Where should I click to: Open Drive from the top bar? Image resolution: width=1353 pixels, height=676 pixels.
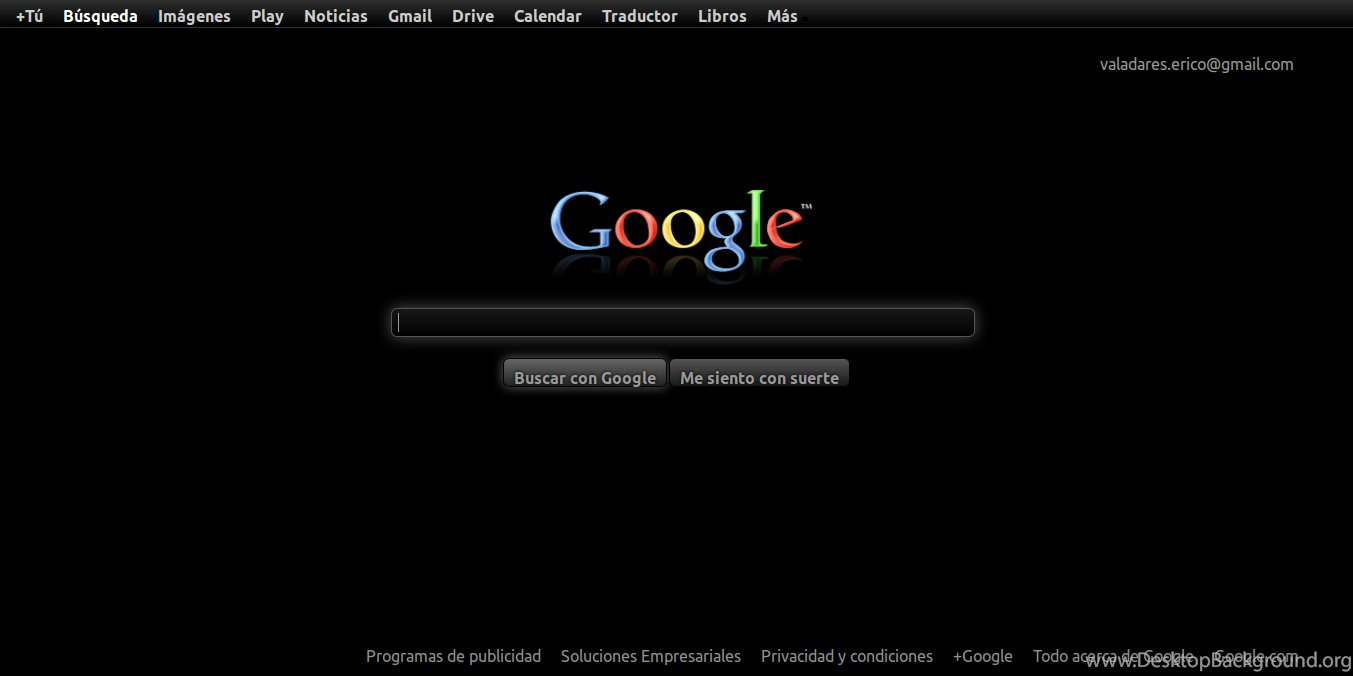click(x=473, y=16)
